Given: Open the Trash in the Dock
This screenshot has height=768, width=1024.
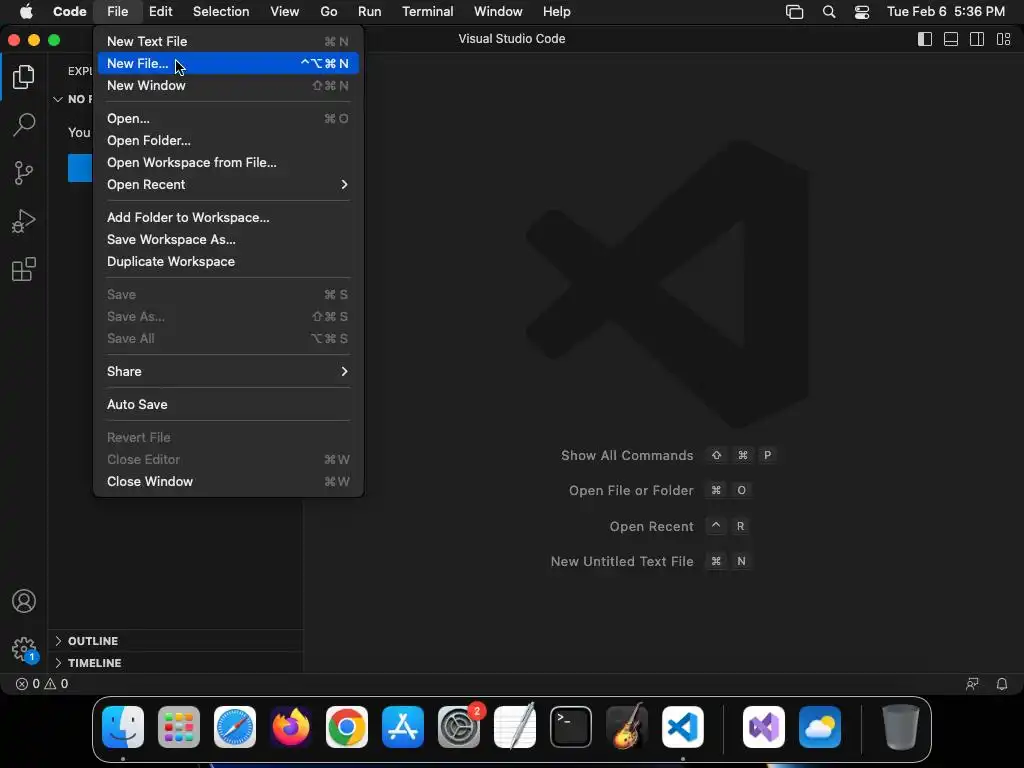Looking at the screenshot, I should (x=901, y=727).
